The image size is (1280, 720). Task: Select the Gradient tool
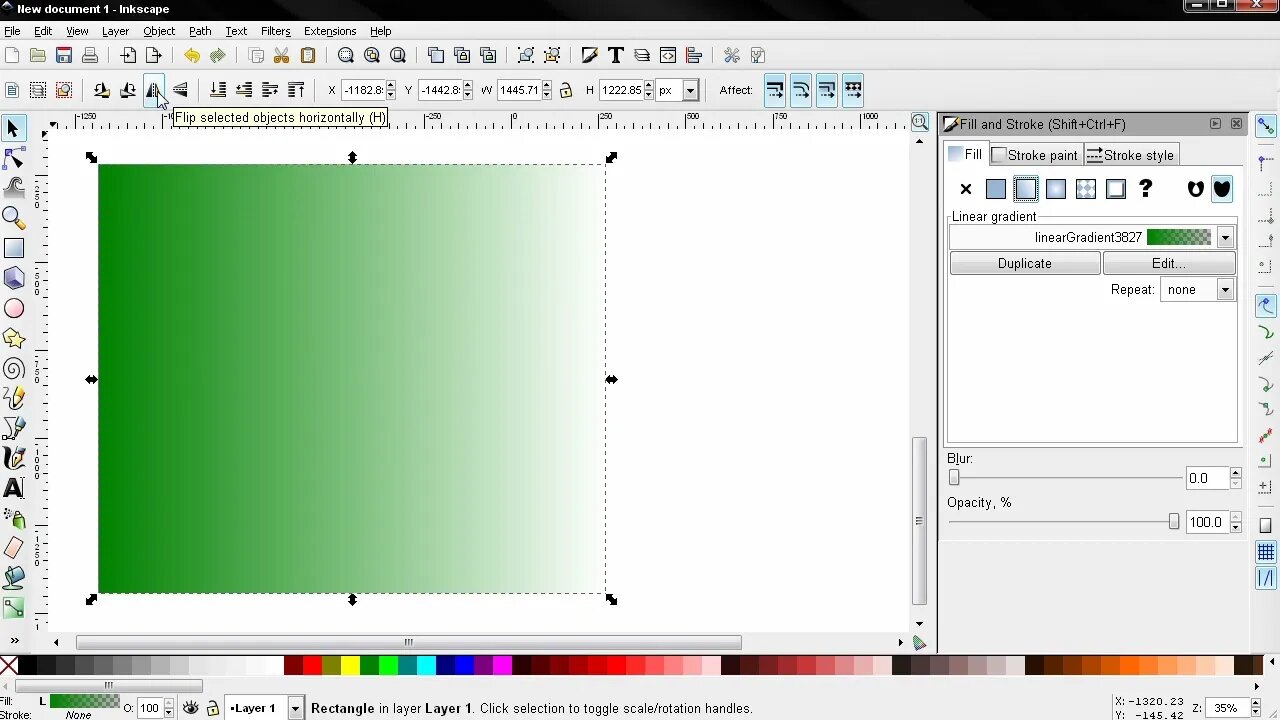click(13, 608)
